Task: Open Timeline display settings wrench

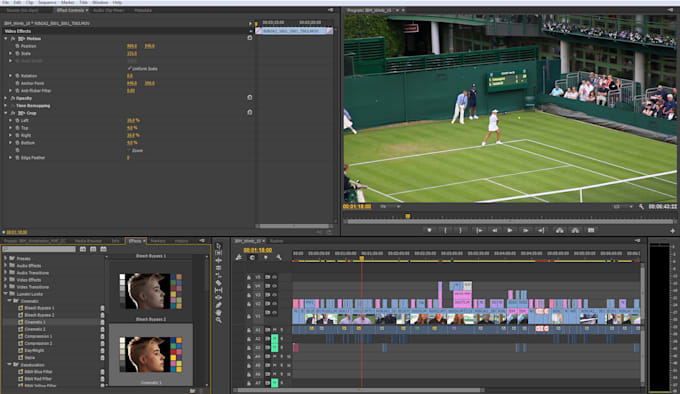Action: [279, 257]
